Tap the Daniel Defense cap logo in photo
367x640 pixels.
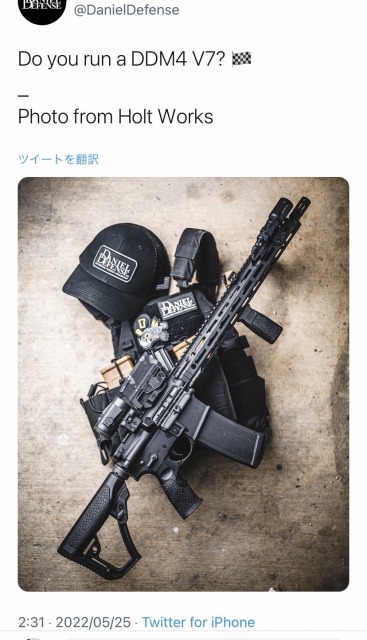pos(114,264)
